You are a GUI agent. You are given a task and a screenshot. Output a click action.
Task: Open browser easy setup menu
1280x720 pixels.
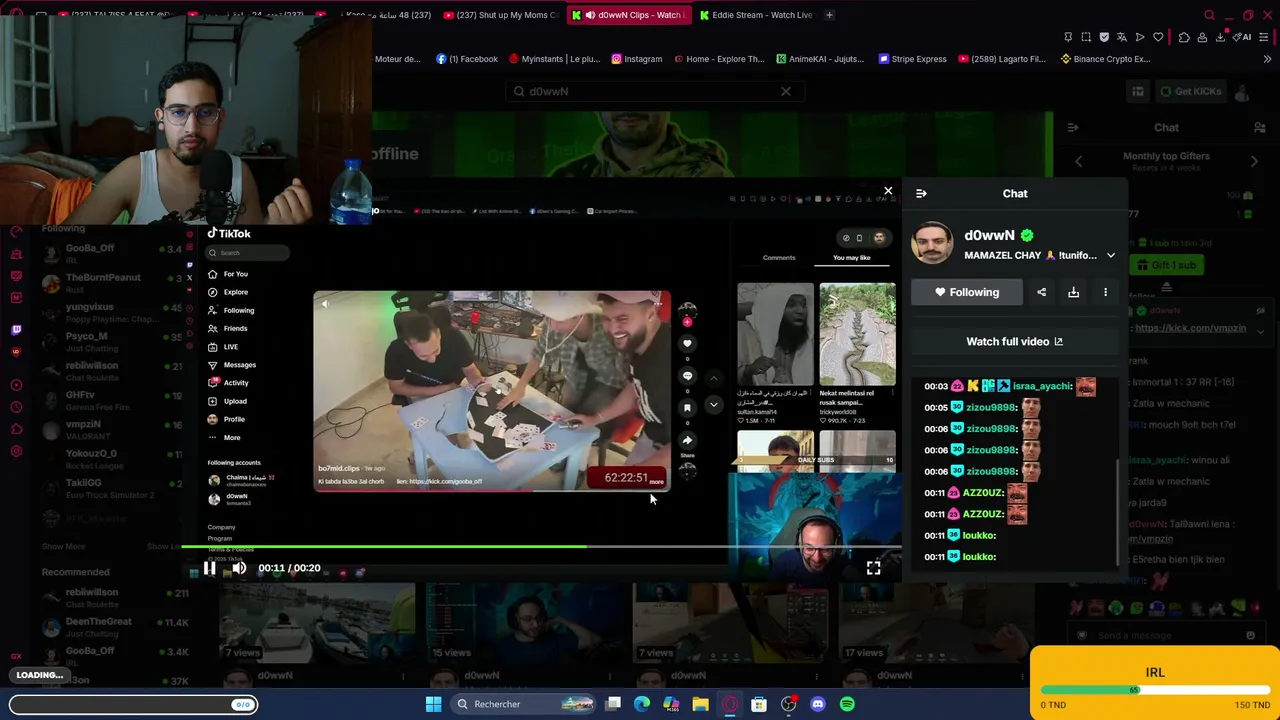click(x=1265, y=37)
